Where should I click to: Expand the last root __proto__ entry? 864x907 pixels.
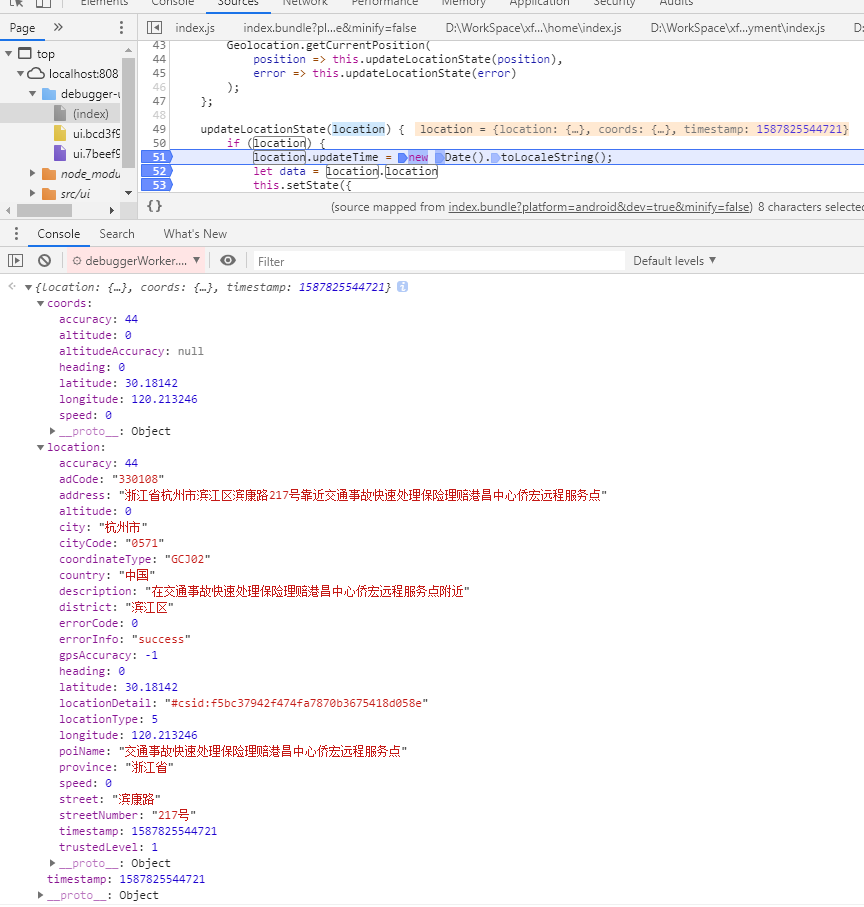click(x=40, y=895)
